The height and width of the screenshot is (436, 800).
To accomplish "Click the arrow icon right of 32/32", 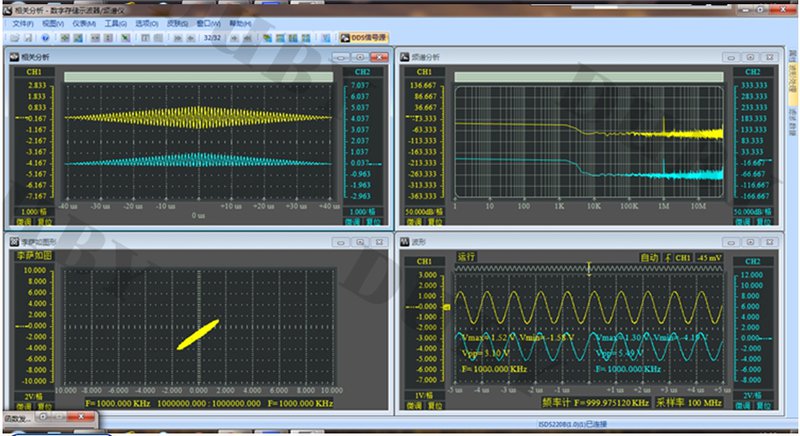I will (x=234, y=38).
